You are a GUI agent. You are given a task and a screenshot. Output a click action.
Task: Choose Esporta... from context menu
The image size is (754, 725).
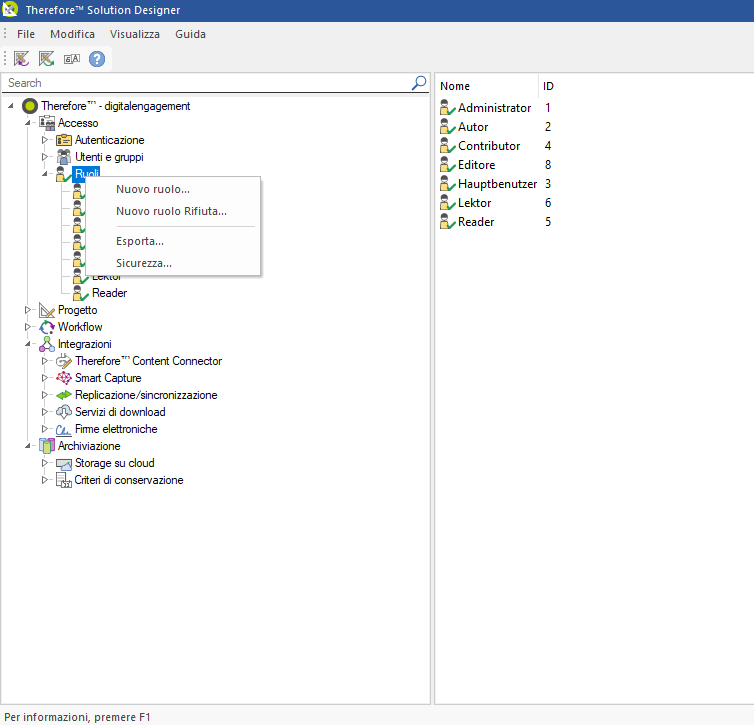[173, 241]
